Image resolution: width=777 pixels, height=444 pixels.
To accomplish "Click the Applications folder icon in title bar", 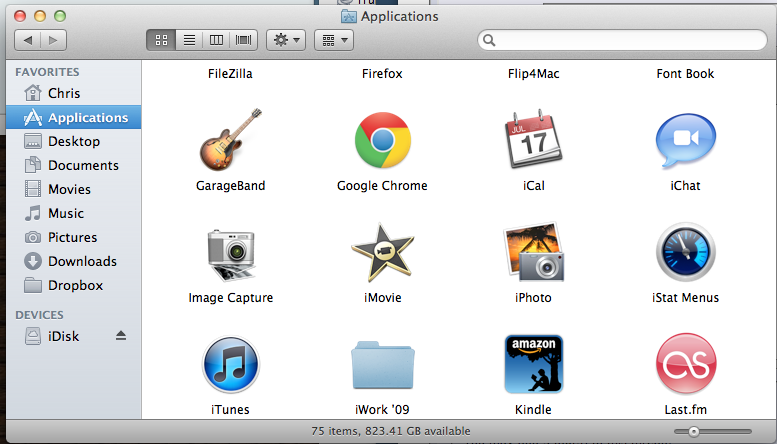I will tap(349, 16).
